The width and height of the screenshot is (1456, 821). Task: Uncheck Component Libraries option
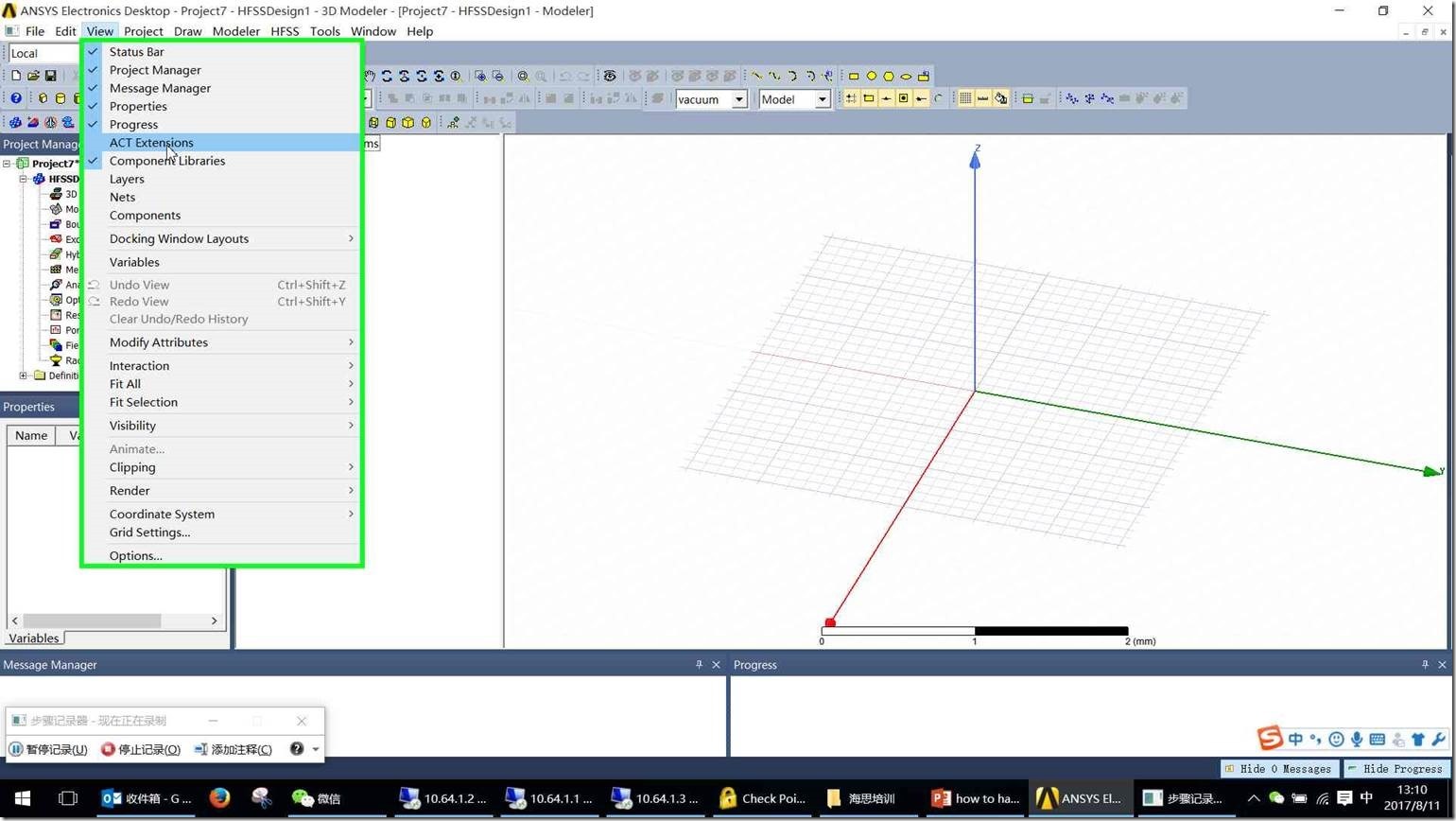click(x=222, y=161)
